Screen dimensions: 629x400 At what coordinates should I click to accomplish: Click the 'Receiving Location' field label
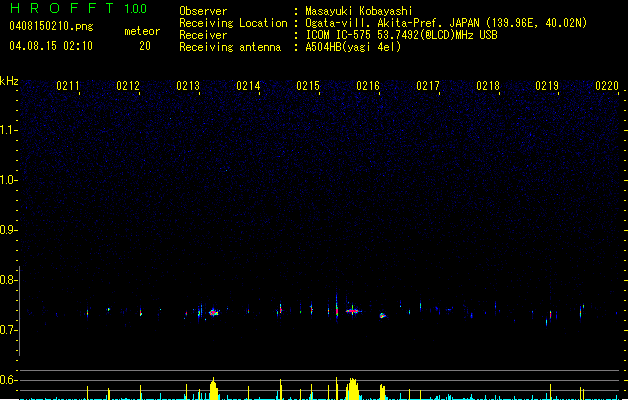(233, 23)
